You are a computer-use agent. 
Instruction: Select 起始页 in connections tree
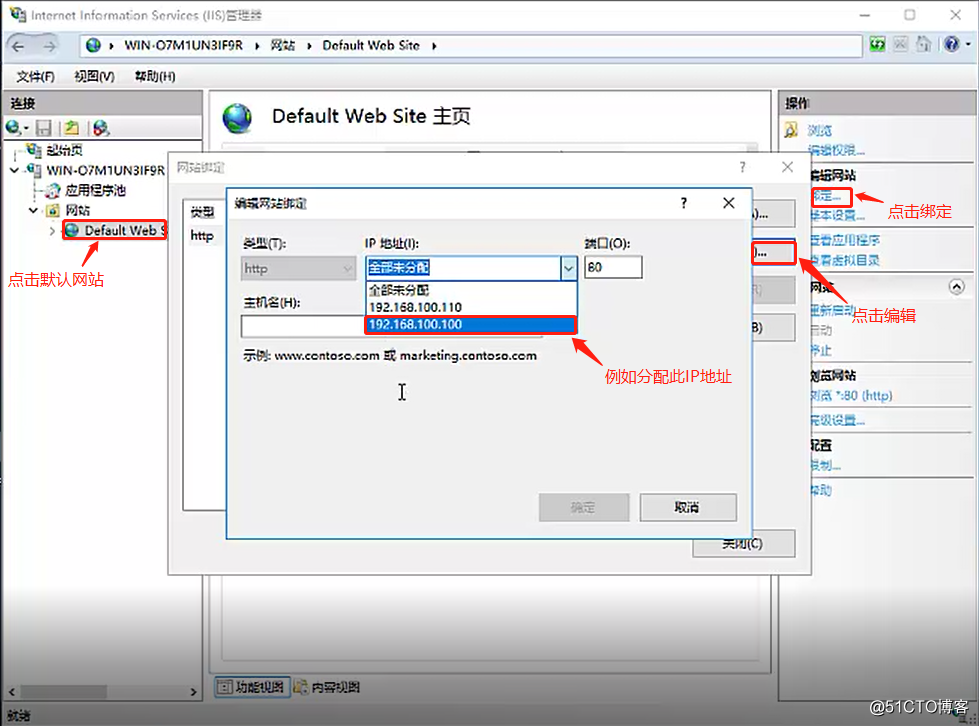click(x=64, y=150)
